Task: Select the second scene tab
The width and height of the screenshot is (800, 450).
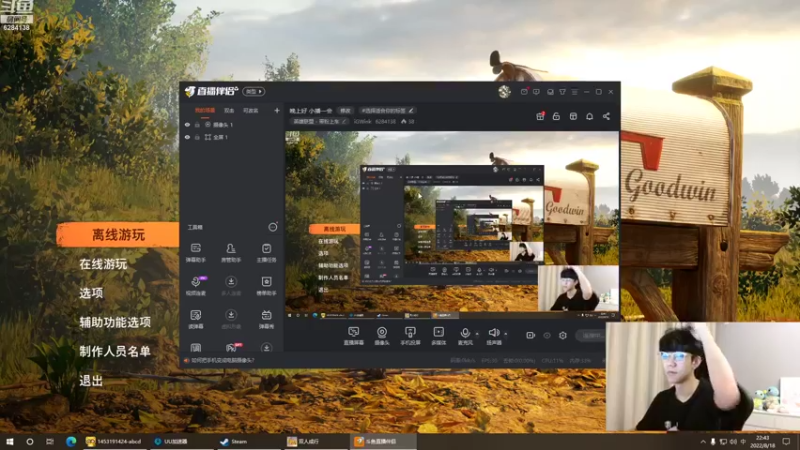Action: [229, 110]
